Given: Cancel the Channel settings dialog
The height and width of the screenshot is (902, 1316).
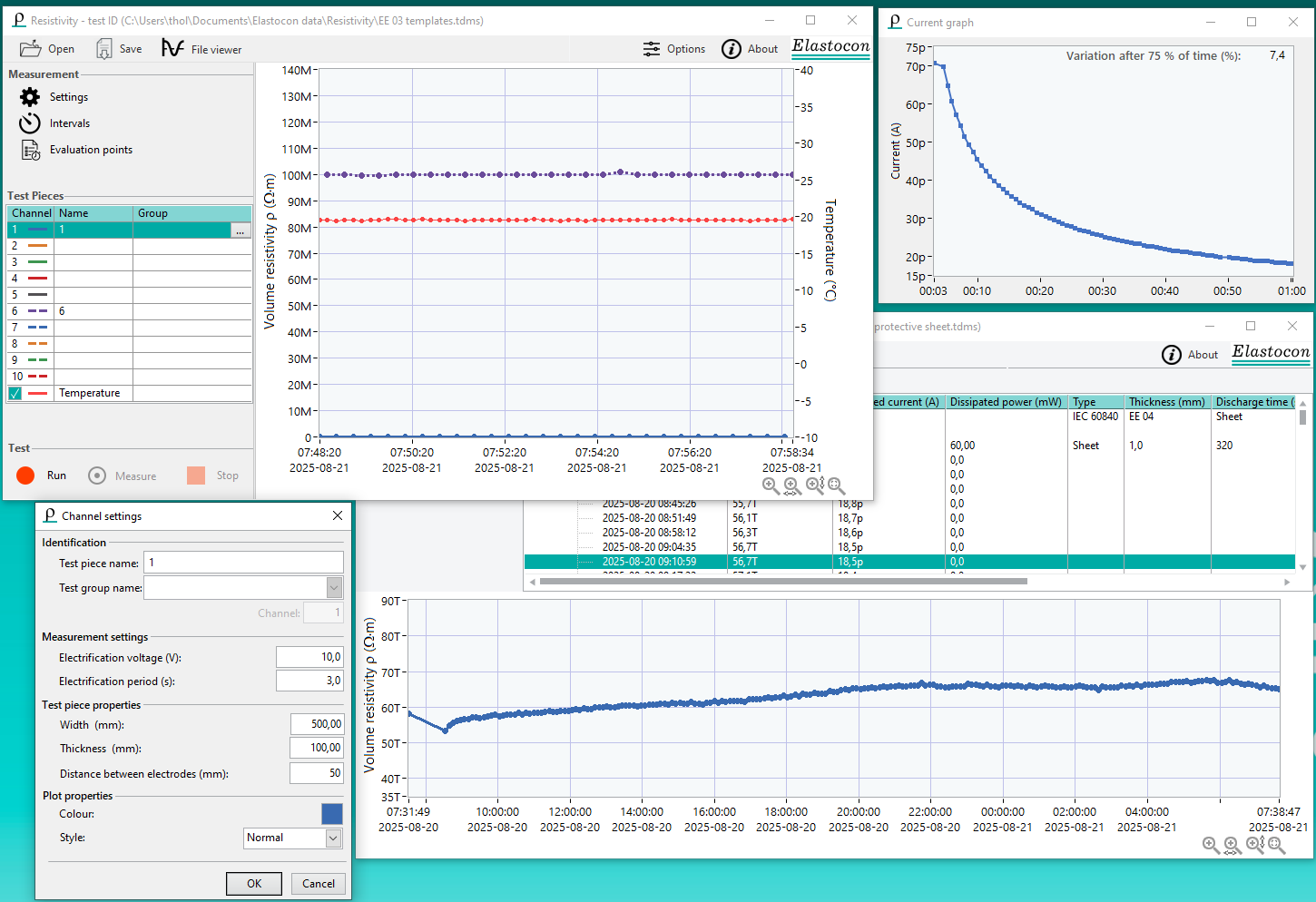Looking at the screenshot, I should pos(318,883).
